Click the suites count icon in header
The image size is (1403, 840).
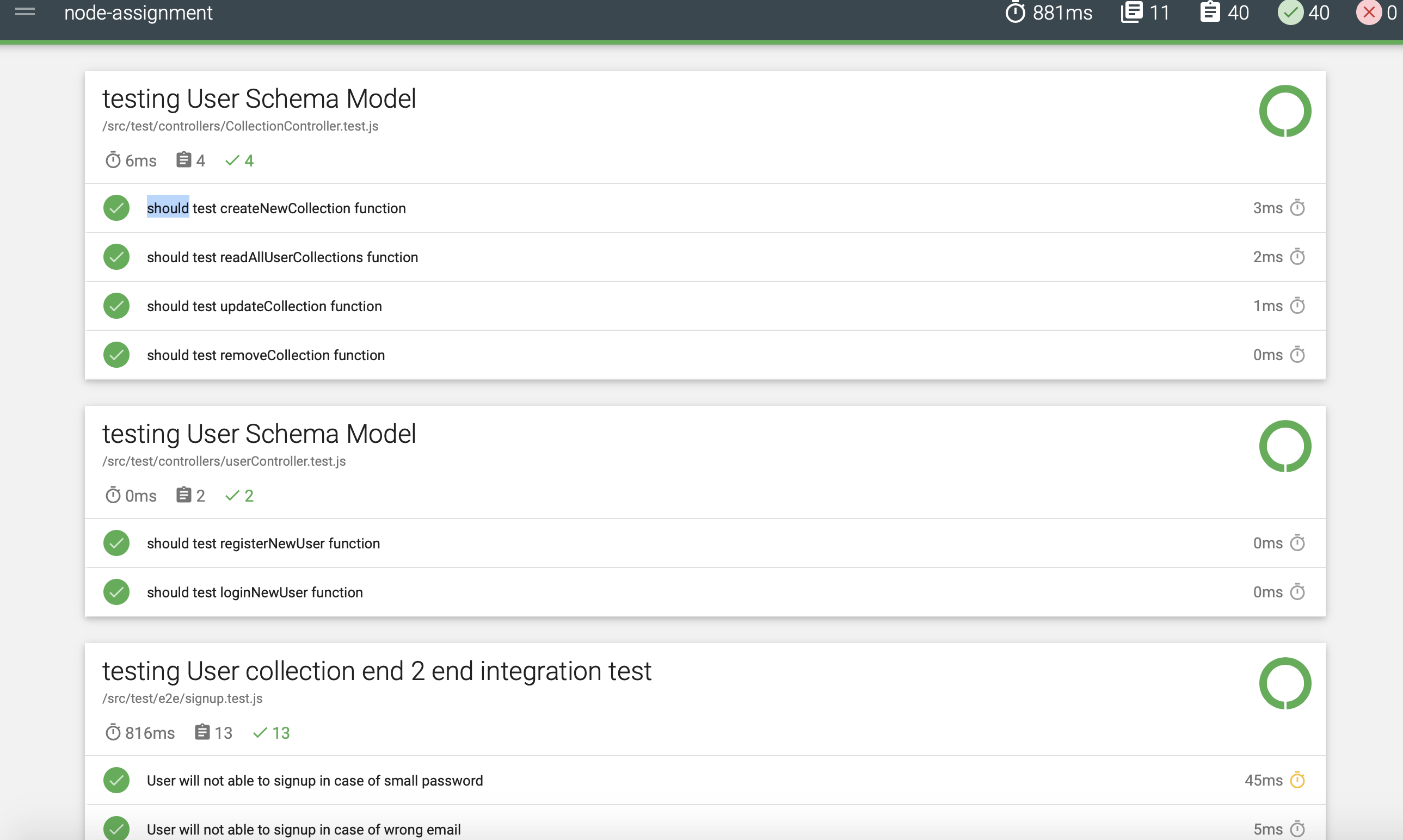pyautogui.click(x=1131, y=12)
